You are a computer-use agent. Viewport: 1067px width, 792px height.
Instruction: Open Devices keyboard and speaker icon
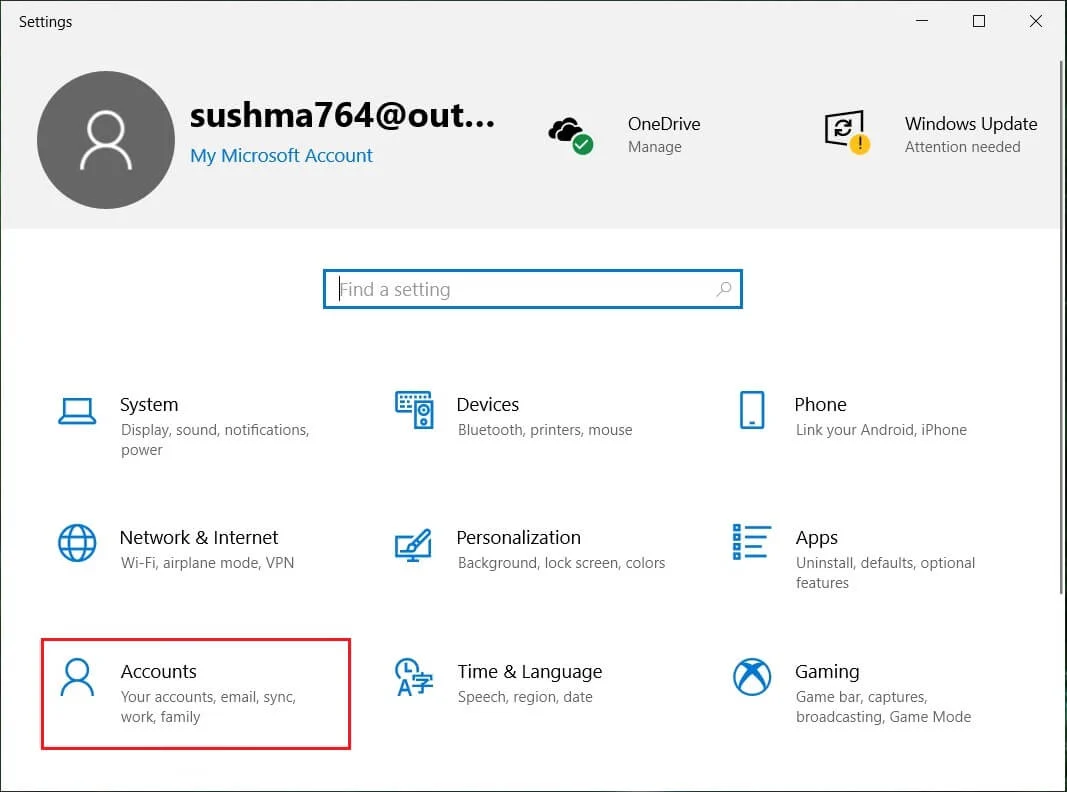[x=414, y=409]
